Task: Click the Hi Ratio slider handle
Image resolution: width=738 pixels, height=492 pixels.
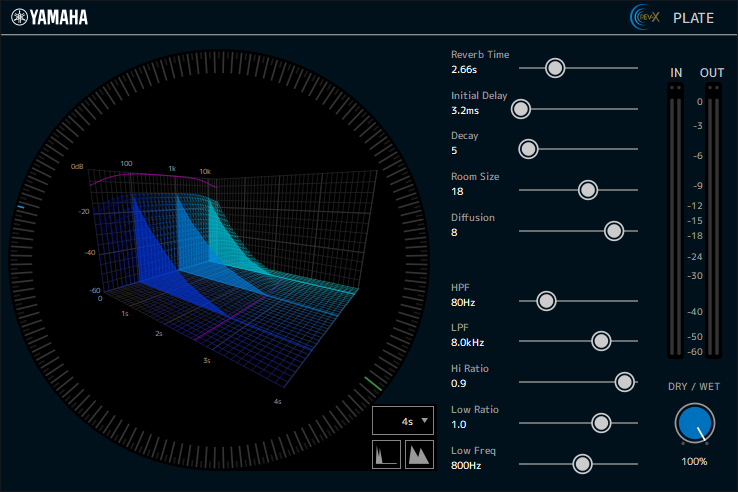Action: tap(625, 382)
